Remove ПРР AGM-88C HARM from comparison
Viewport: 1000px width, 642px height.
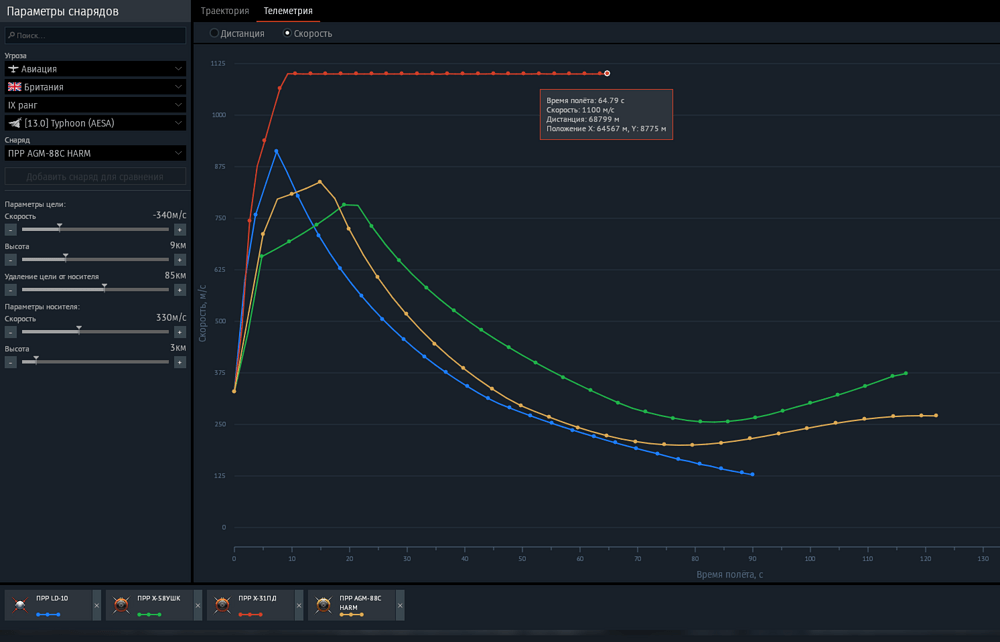[x=401, y=606]
